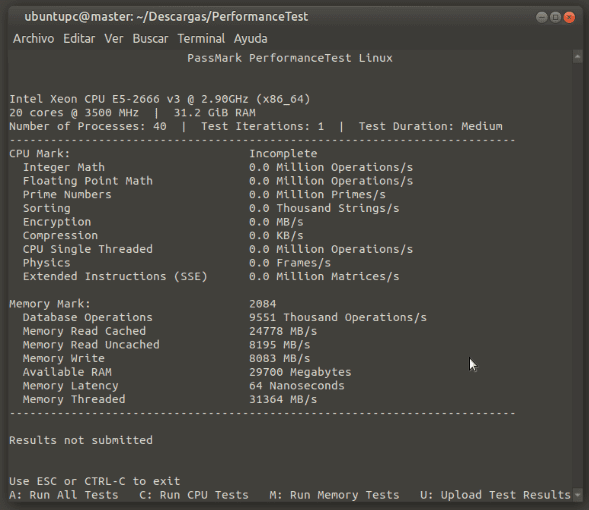Click the '24778 MB/s' value
Screen dimensions: 589x510
pyautogui.click(x=283, y=331)
